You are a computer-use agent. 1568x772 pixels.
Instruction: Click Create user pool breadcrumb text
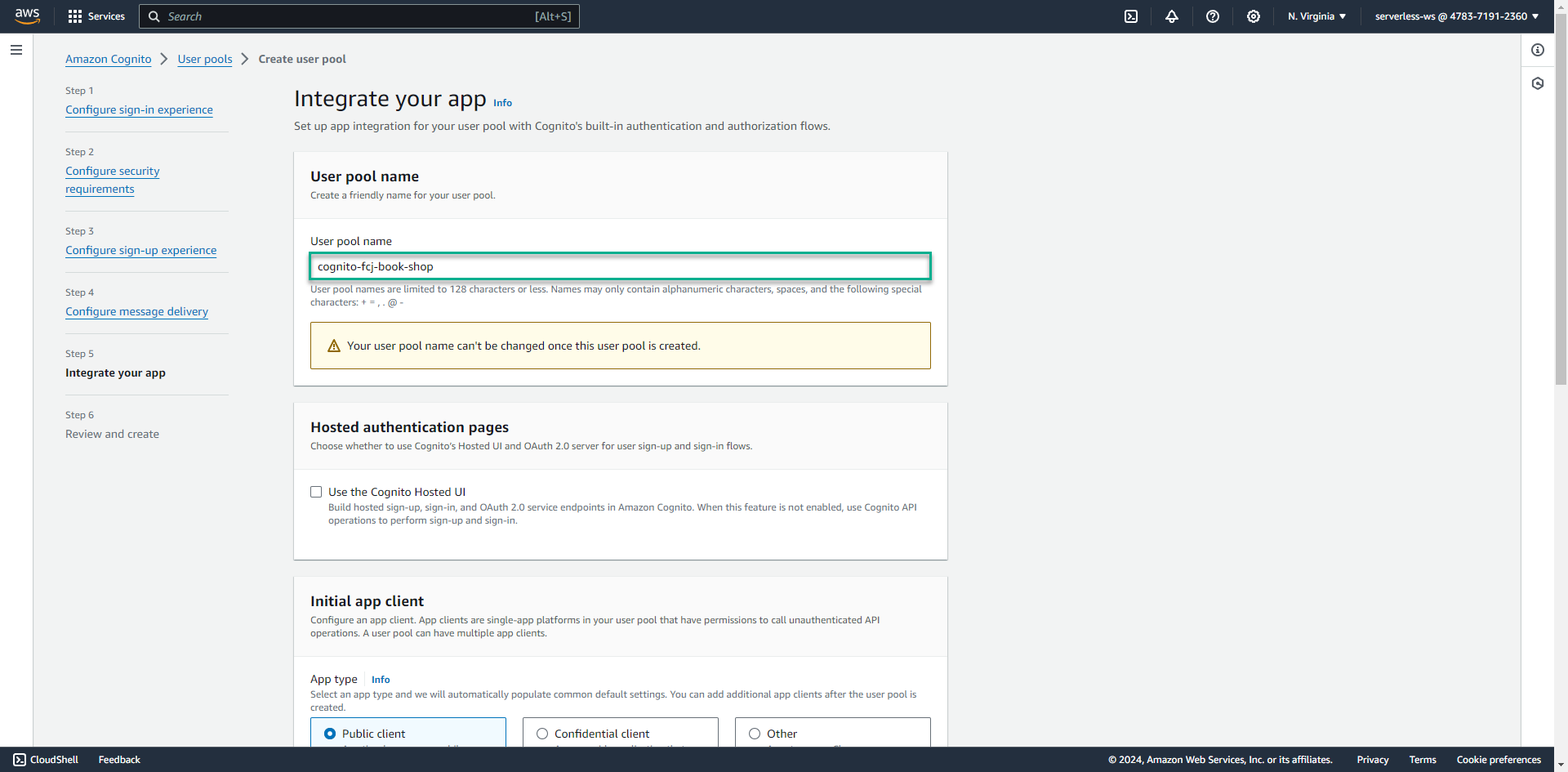point(302,59)
